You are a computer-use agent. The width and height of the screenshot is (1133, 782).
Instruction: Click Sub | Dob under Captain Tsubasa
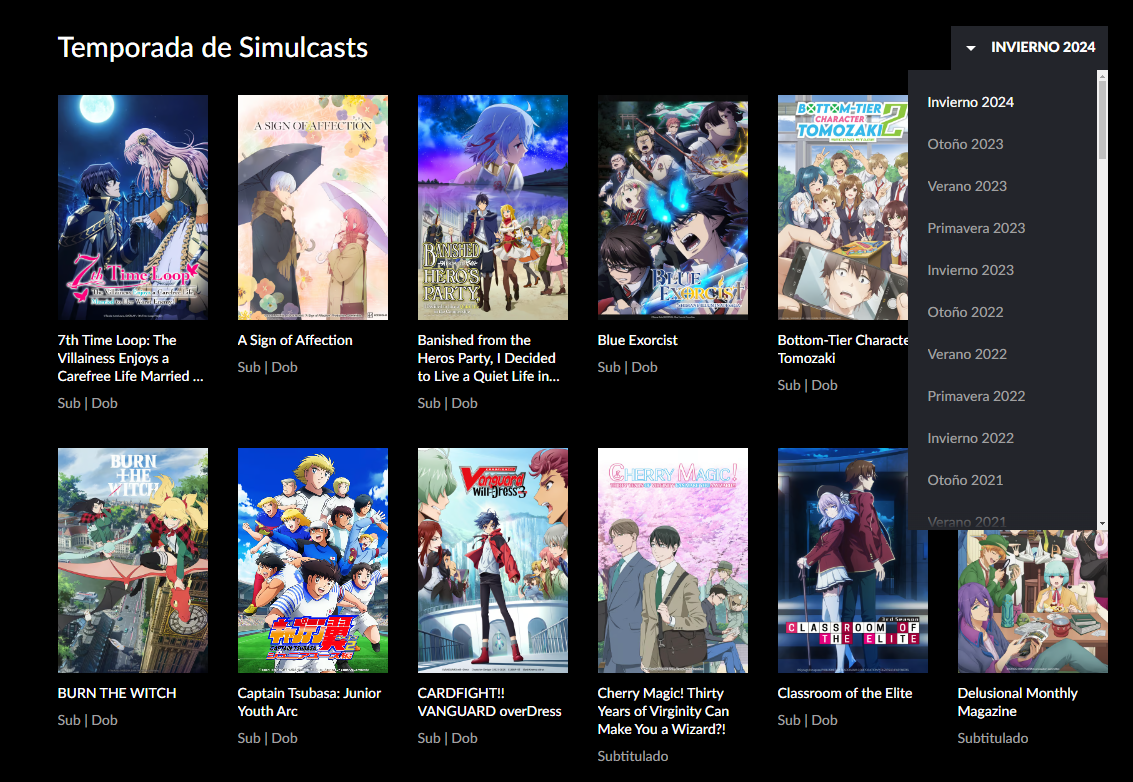click(x=267, y=738)
